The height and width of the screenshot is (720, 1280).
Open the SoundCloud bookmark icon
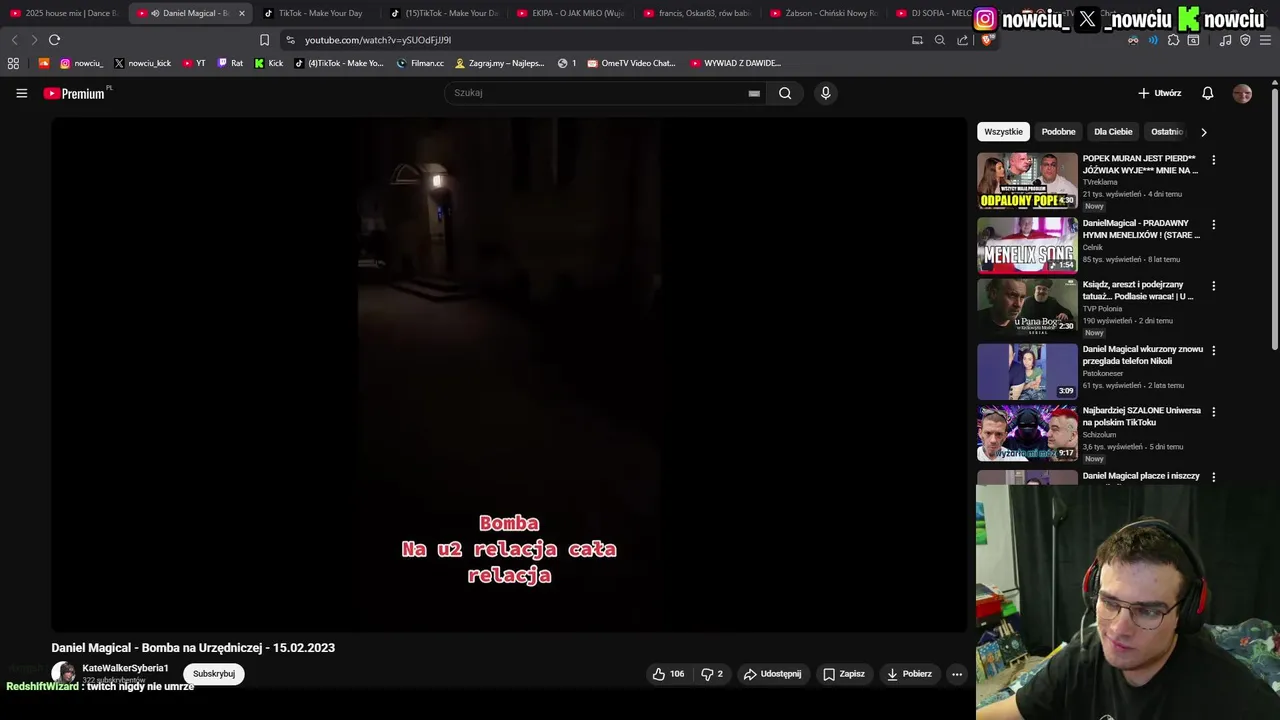click(43, 63)
